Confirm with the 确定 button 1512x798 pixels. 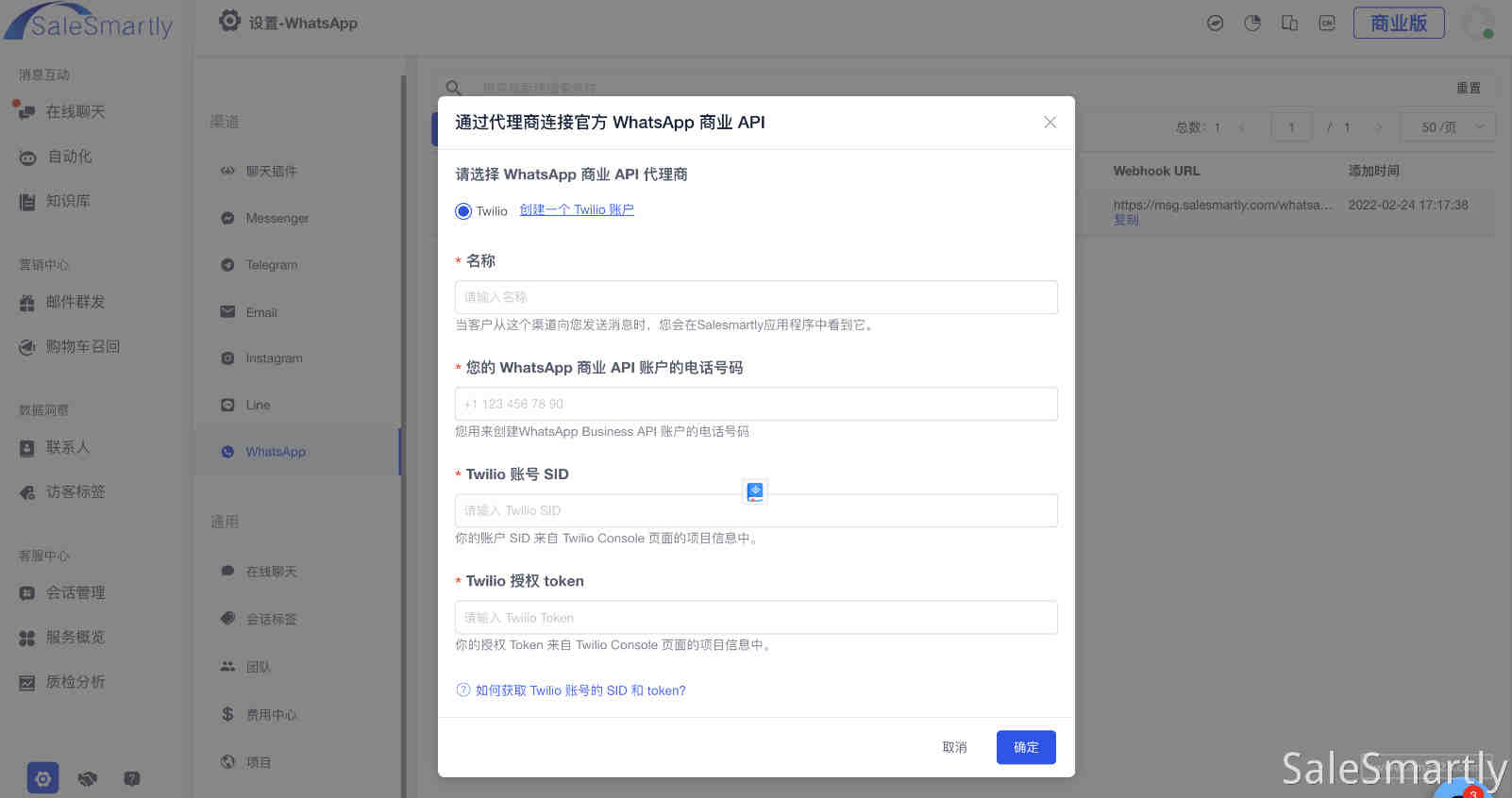pyautogui.click(x=1026, y=747)
